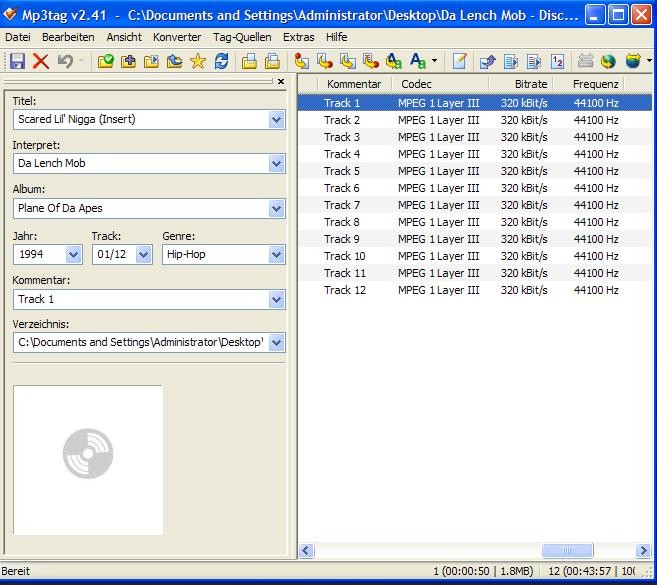Click the Export icon with blue arrow

pos(487,62)
